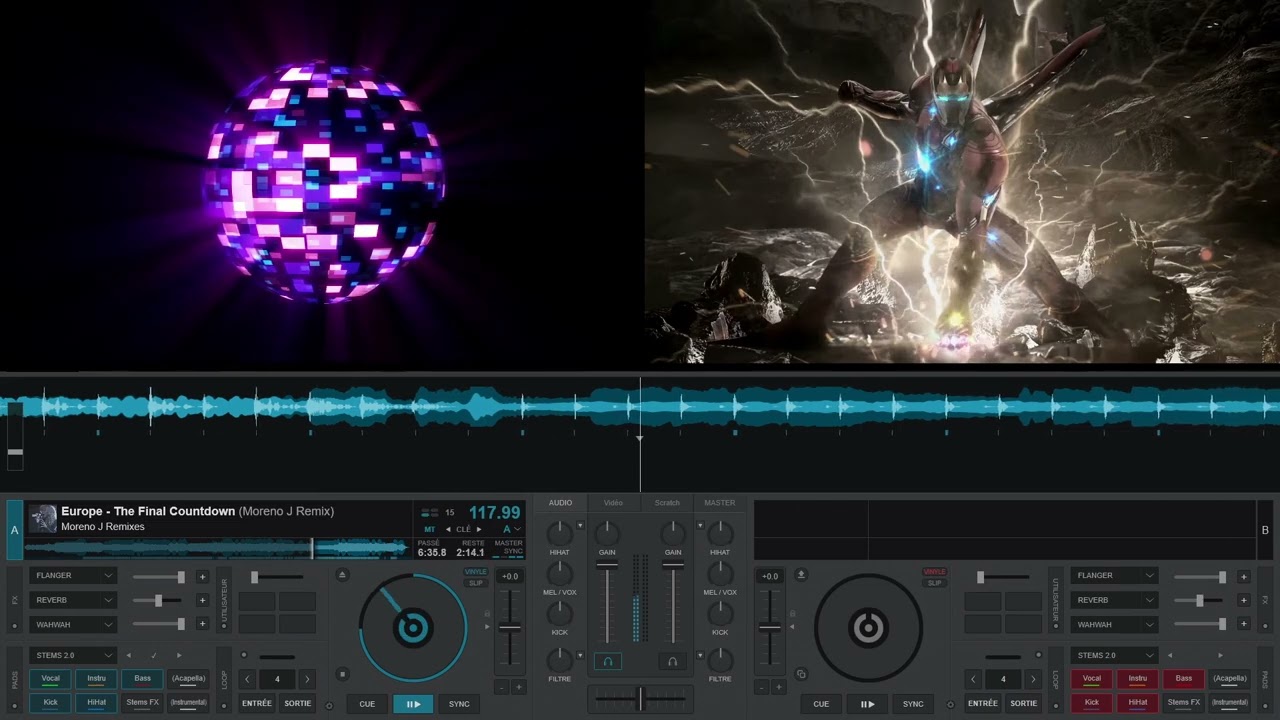
Task: Toggle the Kick stem pad on deck A
Action: (50, 703)
